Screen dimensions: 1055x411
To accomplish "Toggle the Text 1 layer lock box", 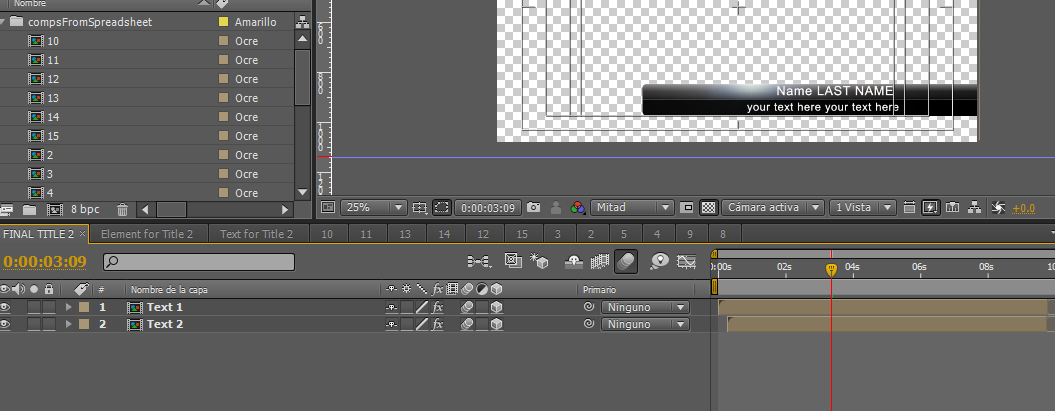I will (49, 307).
